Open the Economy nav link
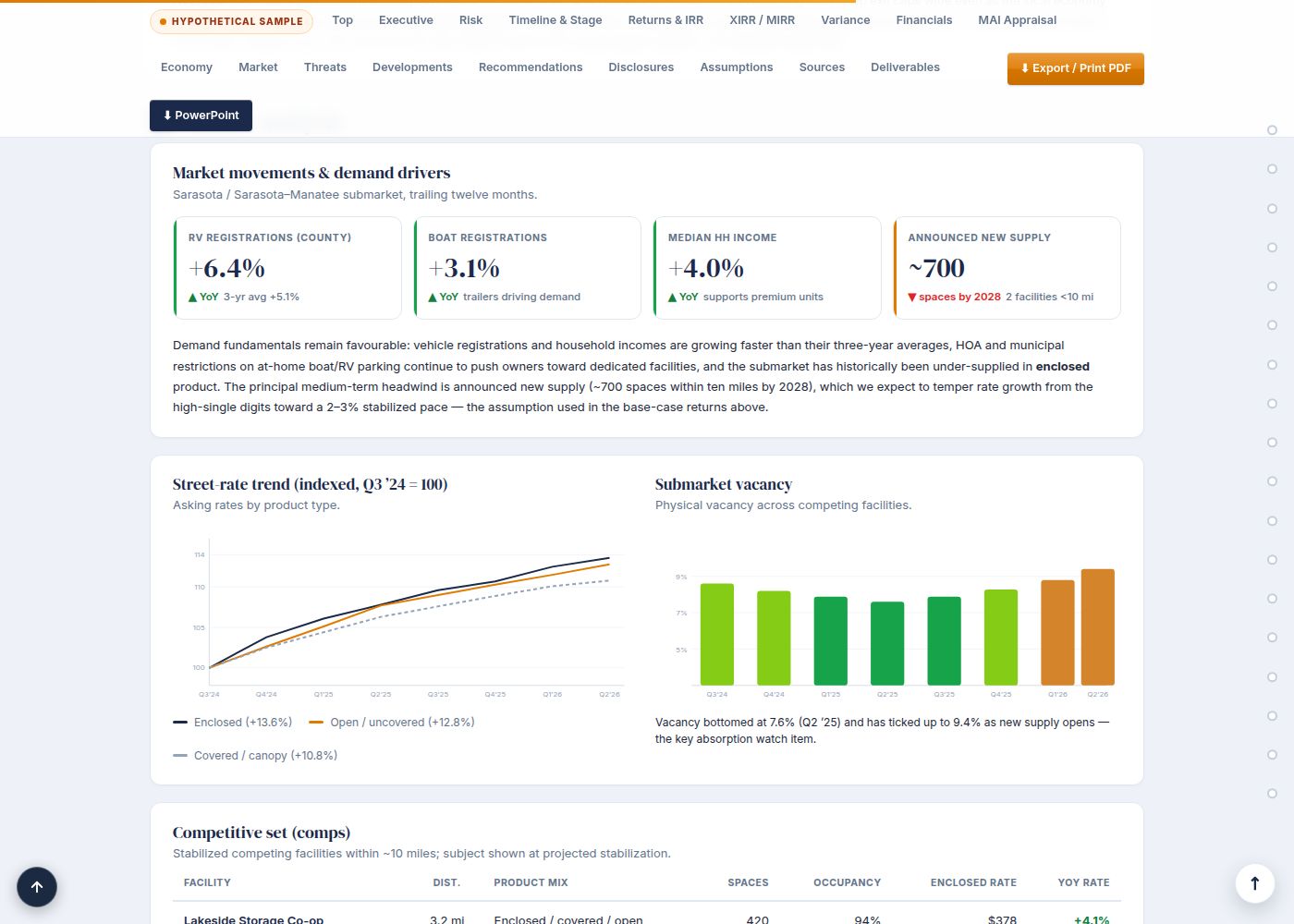 (187, 67)
